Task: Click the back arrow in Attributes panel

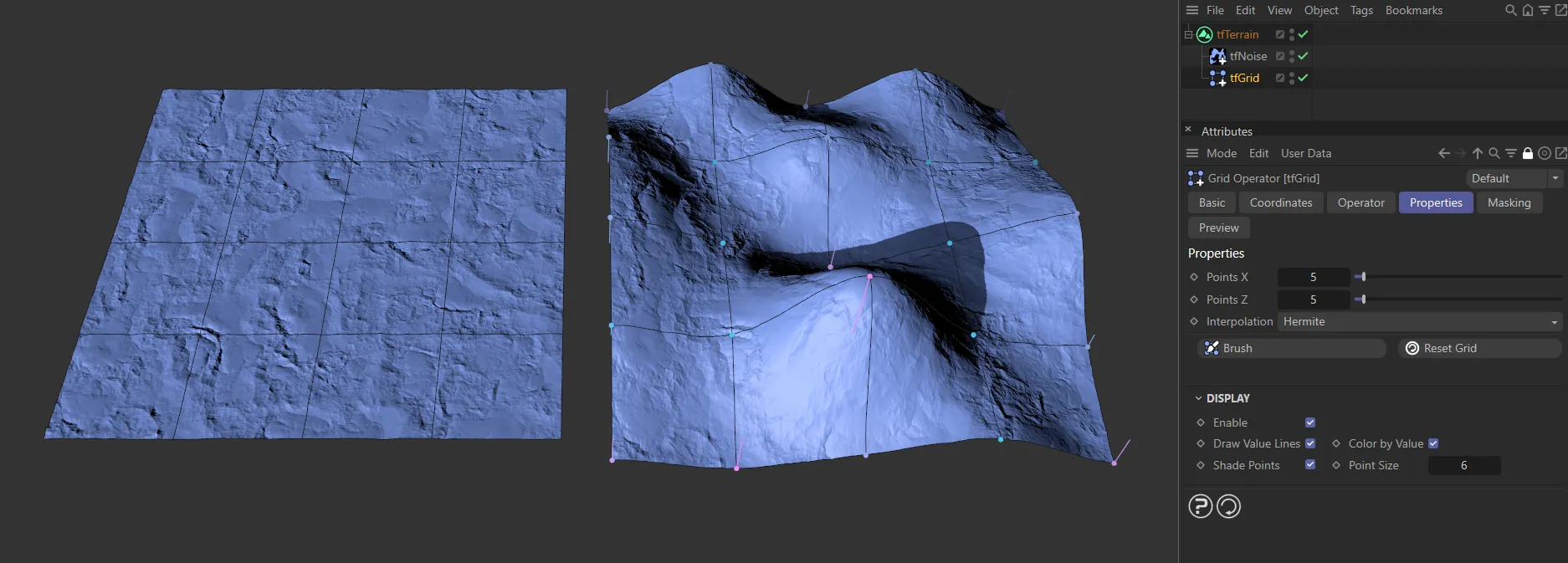Action: (x=1443, y=153)
